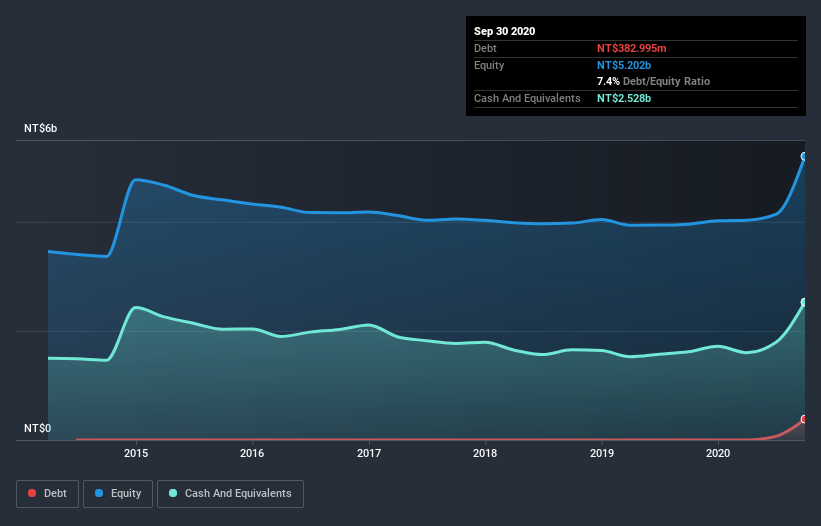
Task: Click the 2017 x-axis label
Action: point(369,453)
